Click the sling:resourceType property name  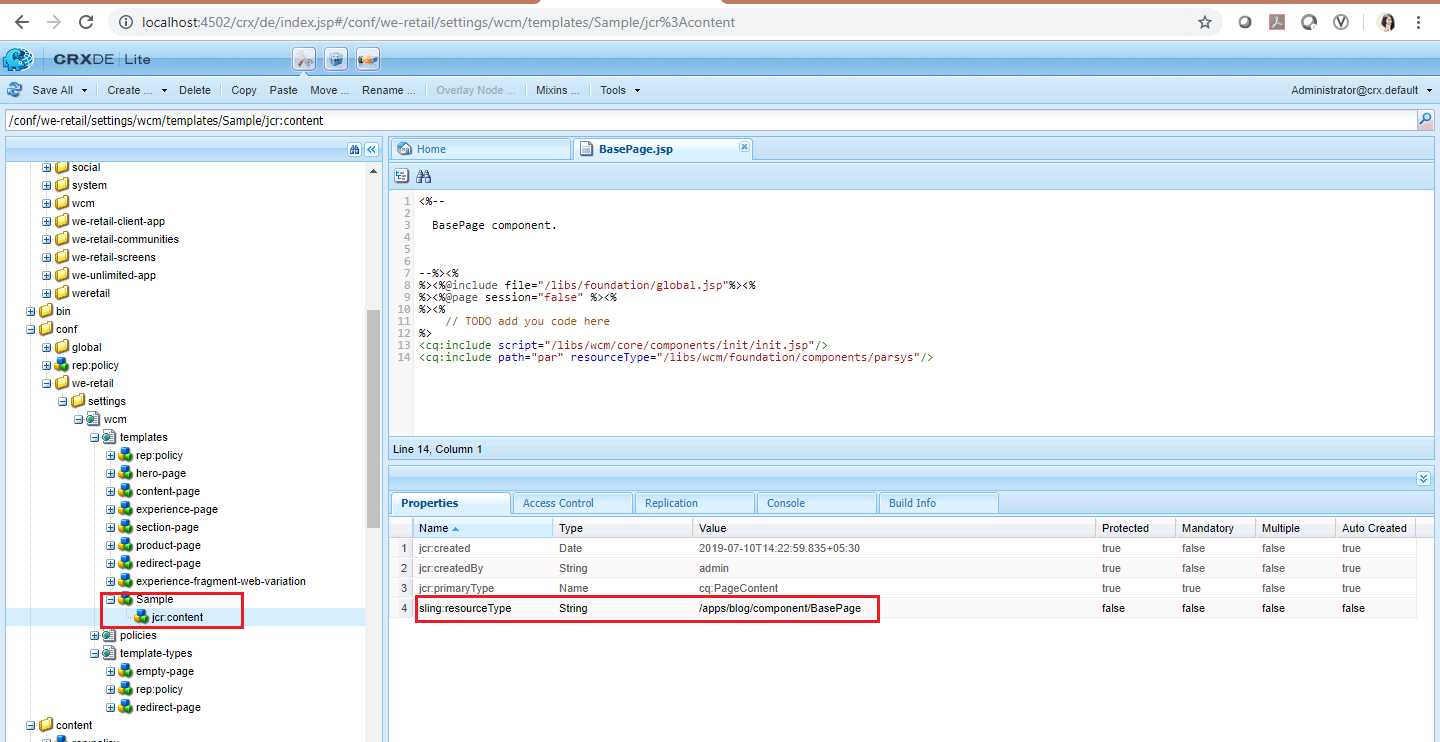[x=464, y=608]
